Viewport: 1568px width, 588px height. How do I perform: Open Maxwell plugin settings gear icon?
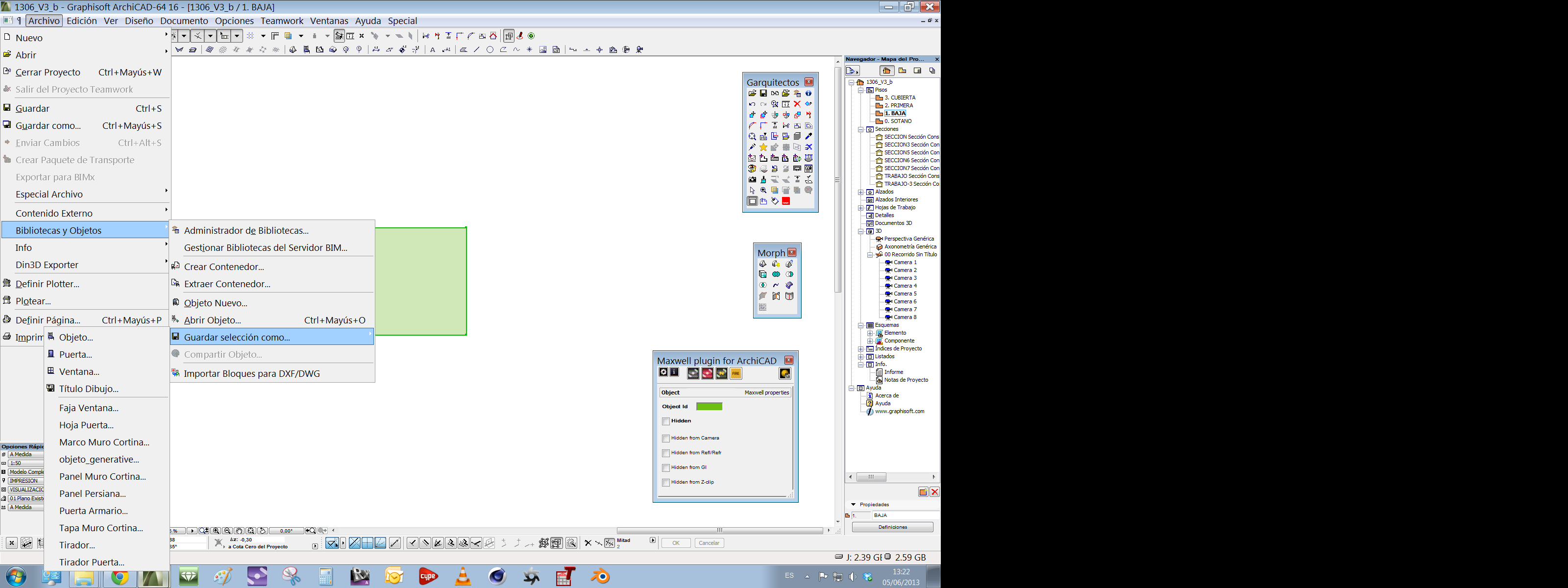(663, 372)
